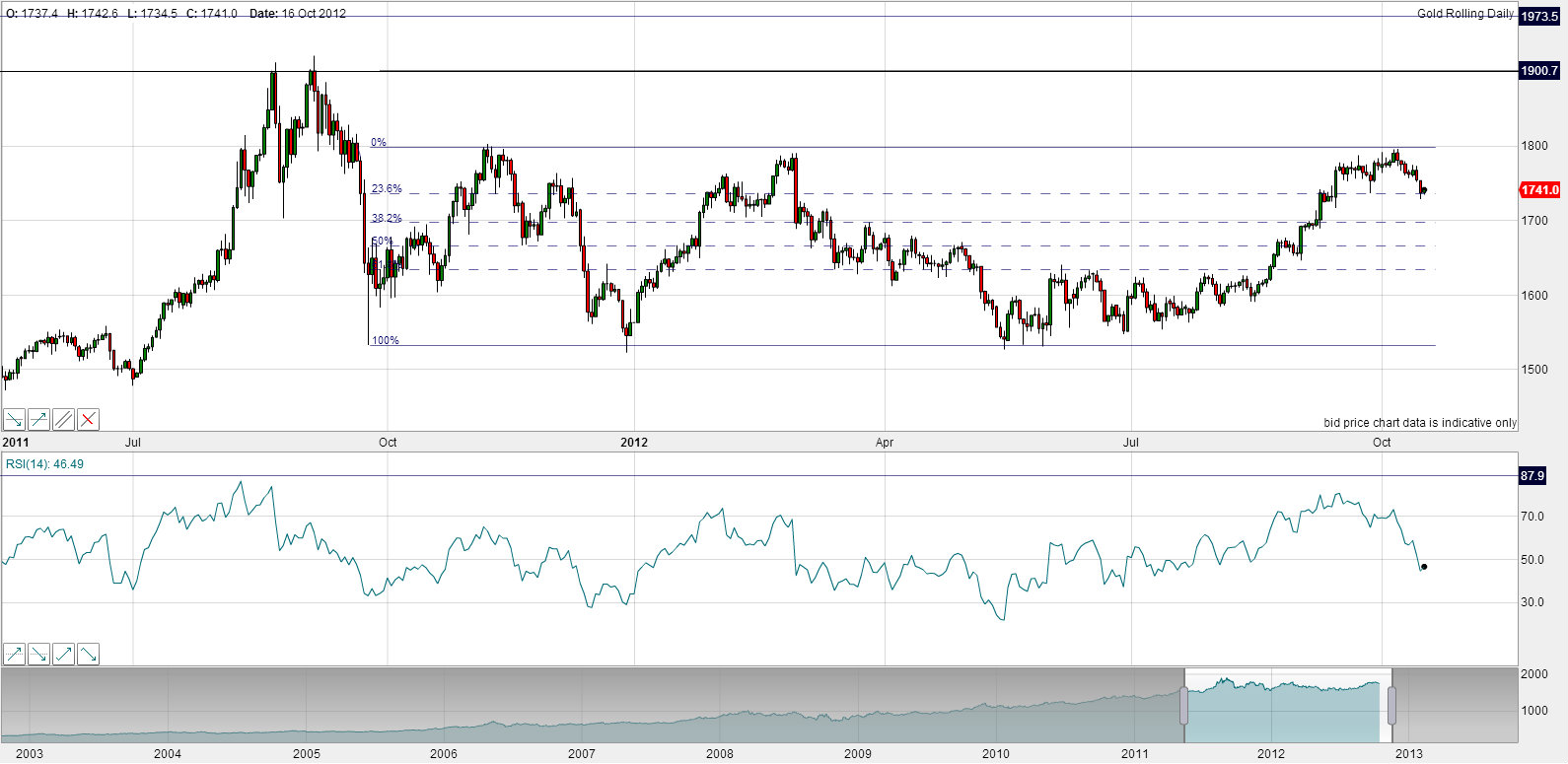
Task: Click the 23.6% Fibonacci level label
Action: [387, 188]
